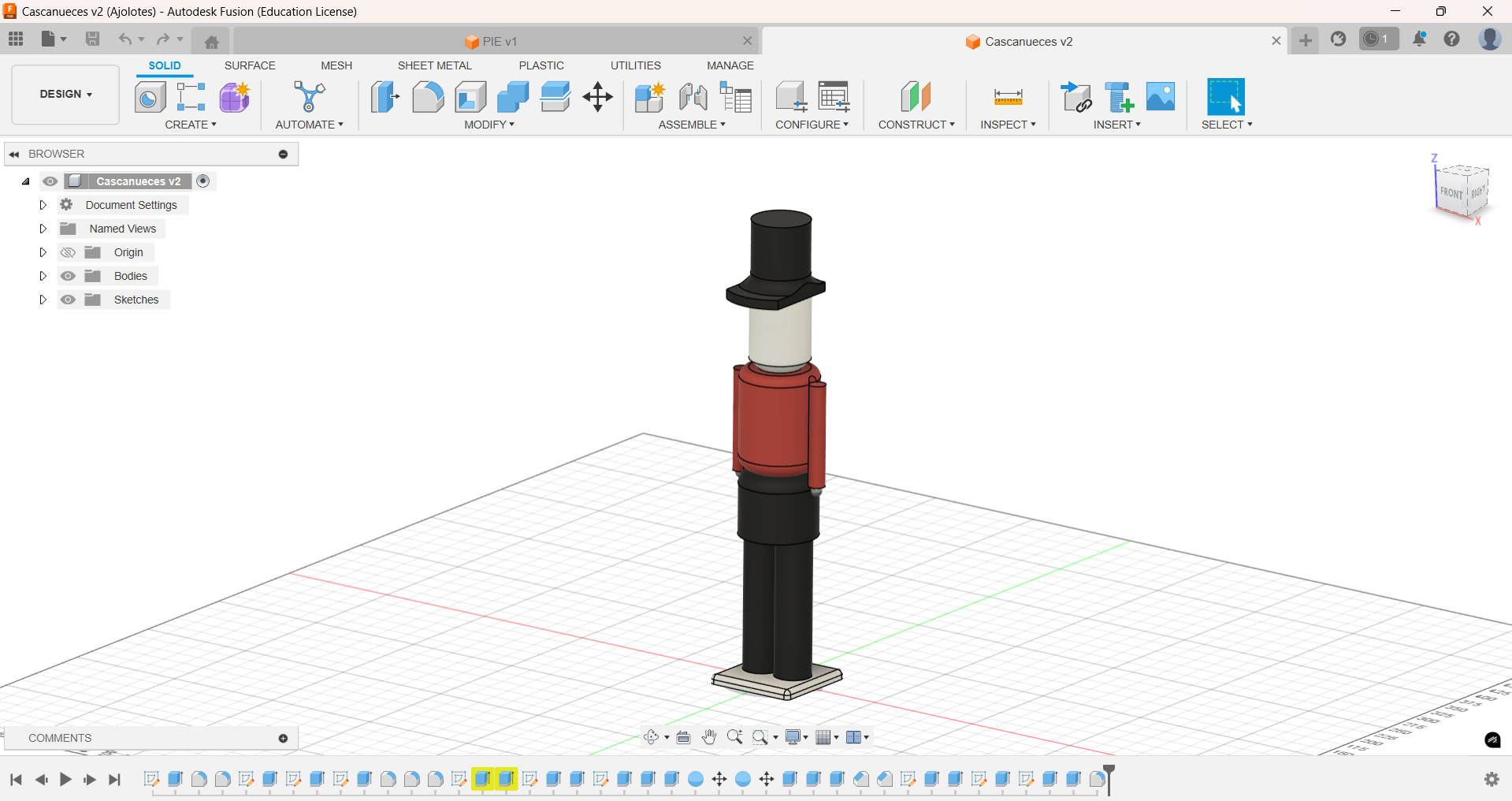Select the Shell tool
This screenshot has width=1512, height=801.
coord(470,98)
